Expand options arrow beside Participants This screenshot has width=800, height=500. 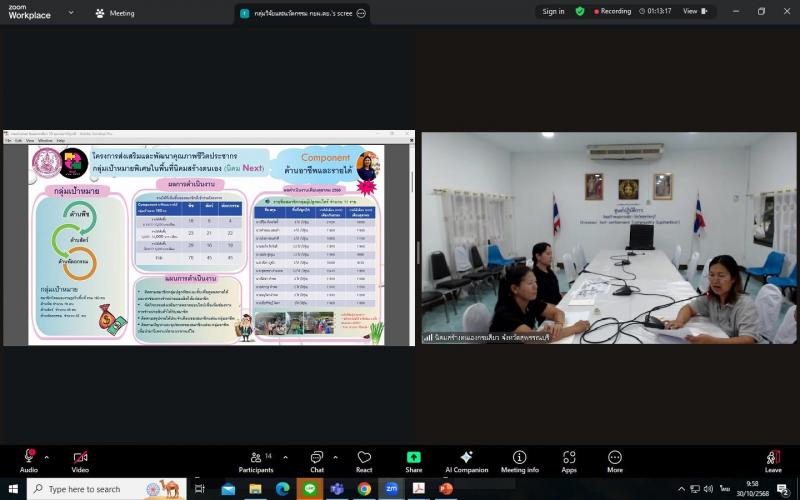(x=285, y=457)
